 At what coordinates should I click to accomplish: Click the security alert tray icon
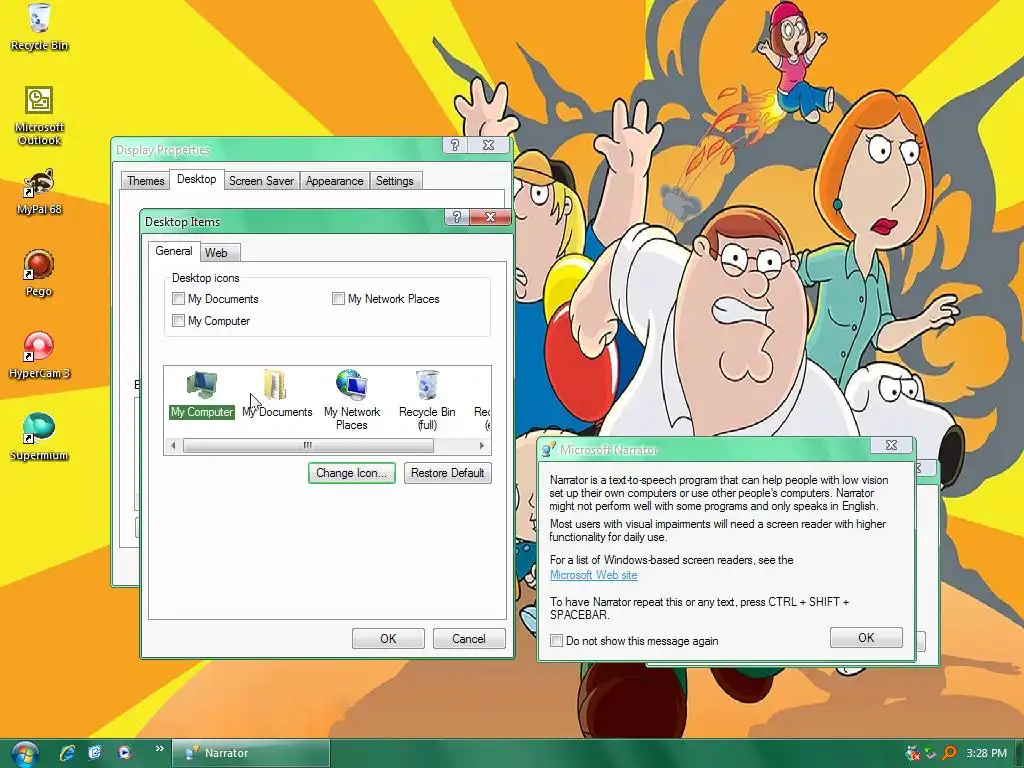coord(912,753)
